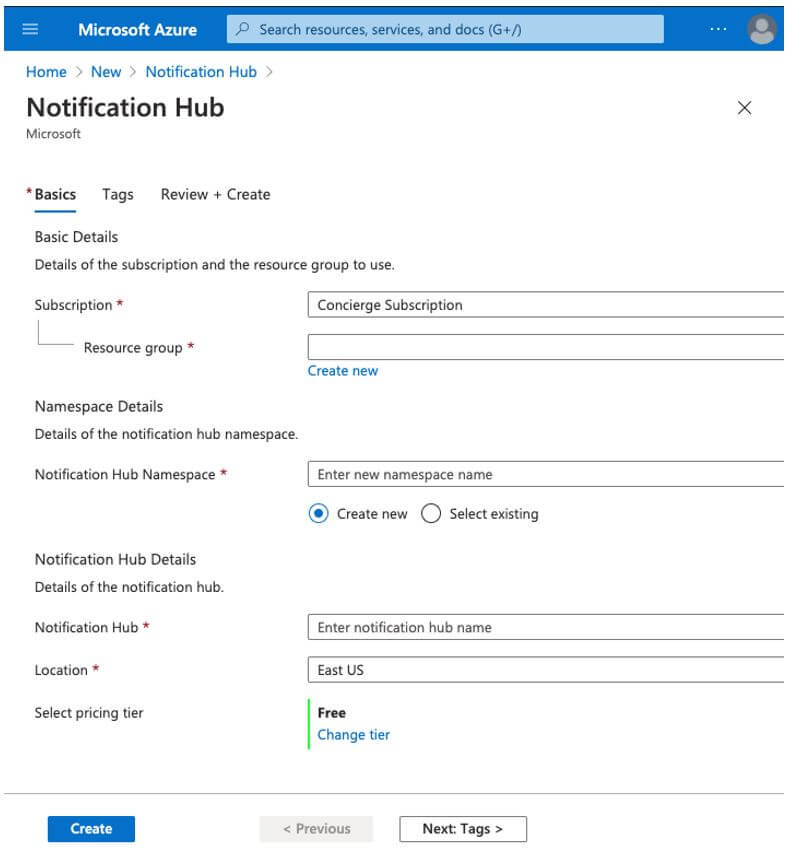The image size is (795, 852).
Task: Open the hamburger portal menu
Action: [x=30, y=29]
